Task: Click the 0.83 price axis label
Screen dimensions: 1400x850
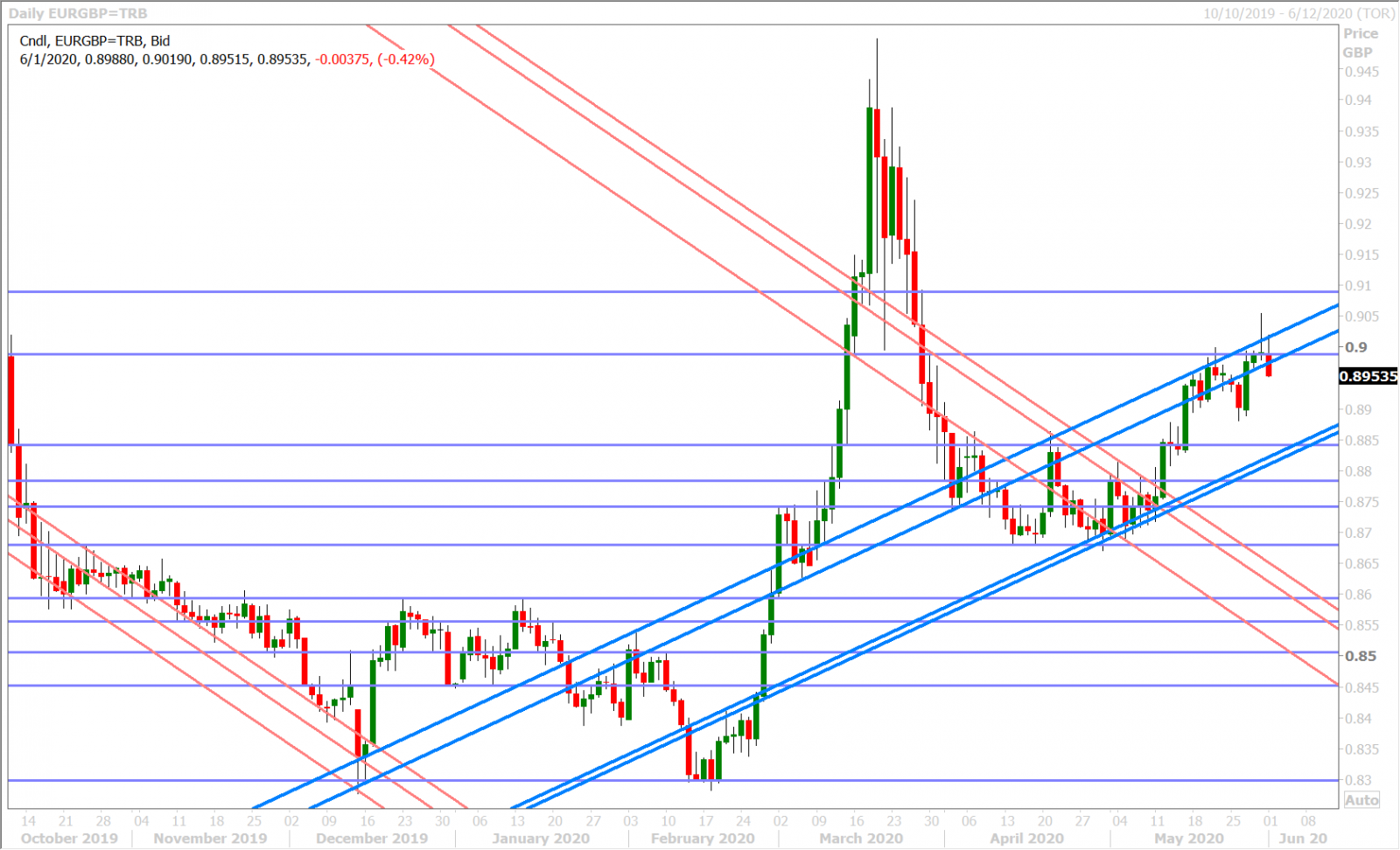Action: click(x=1359, y=780)
